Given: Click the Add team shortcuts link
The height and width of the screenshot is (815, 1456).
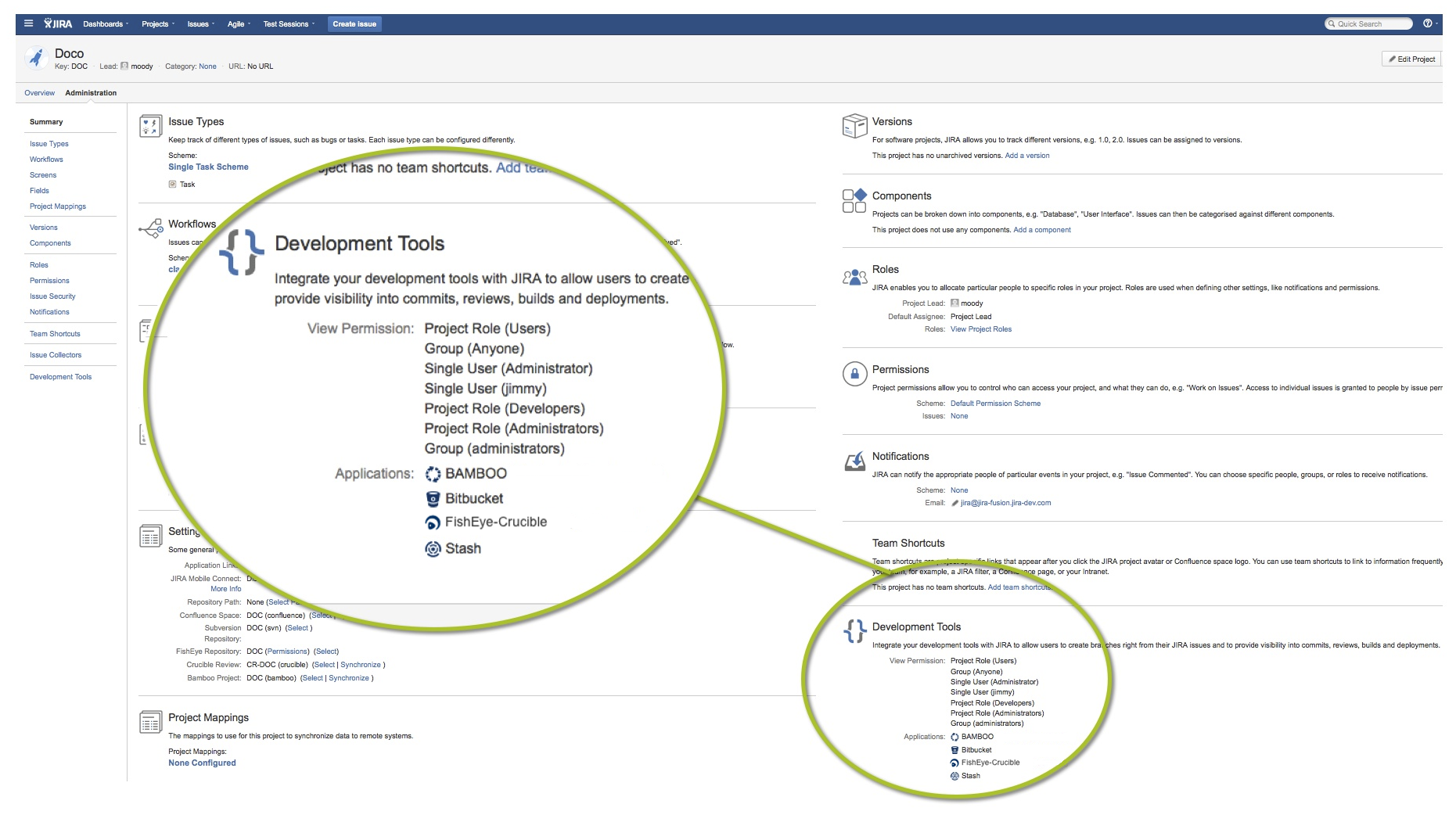Looking at the screenshot, I should 1019,587.
